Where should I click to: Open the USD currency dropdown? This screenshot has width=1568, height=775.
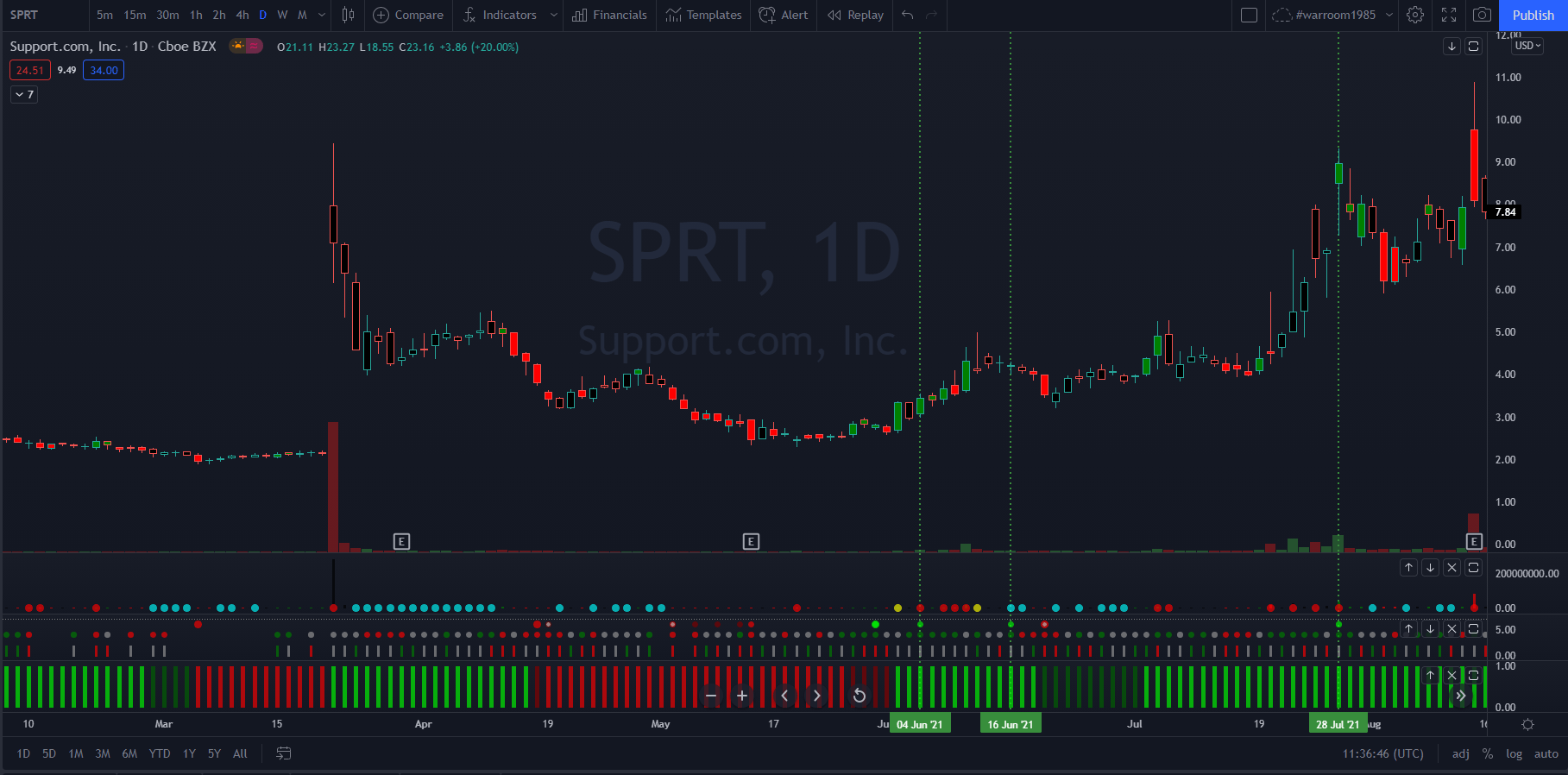click(1527, 46)
